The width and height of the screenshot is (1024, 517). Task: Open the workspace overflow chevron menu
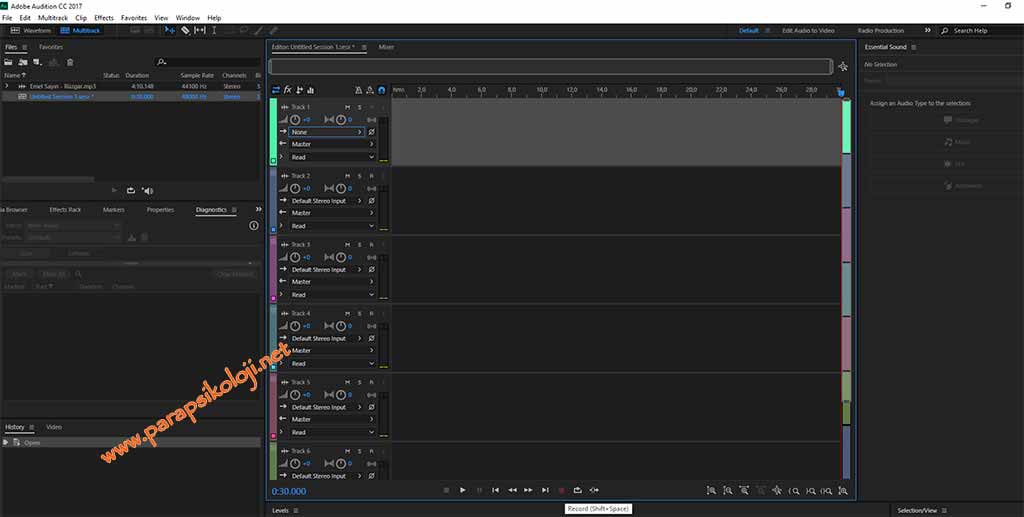[927, 31]
